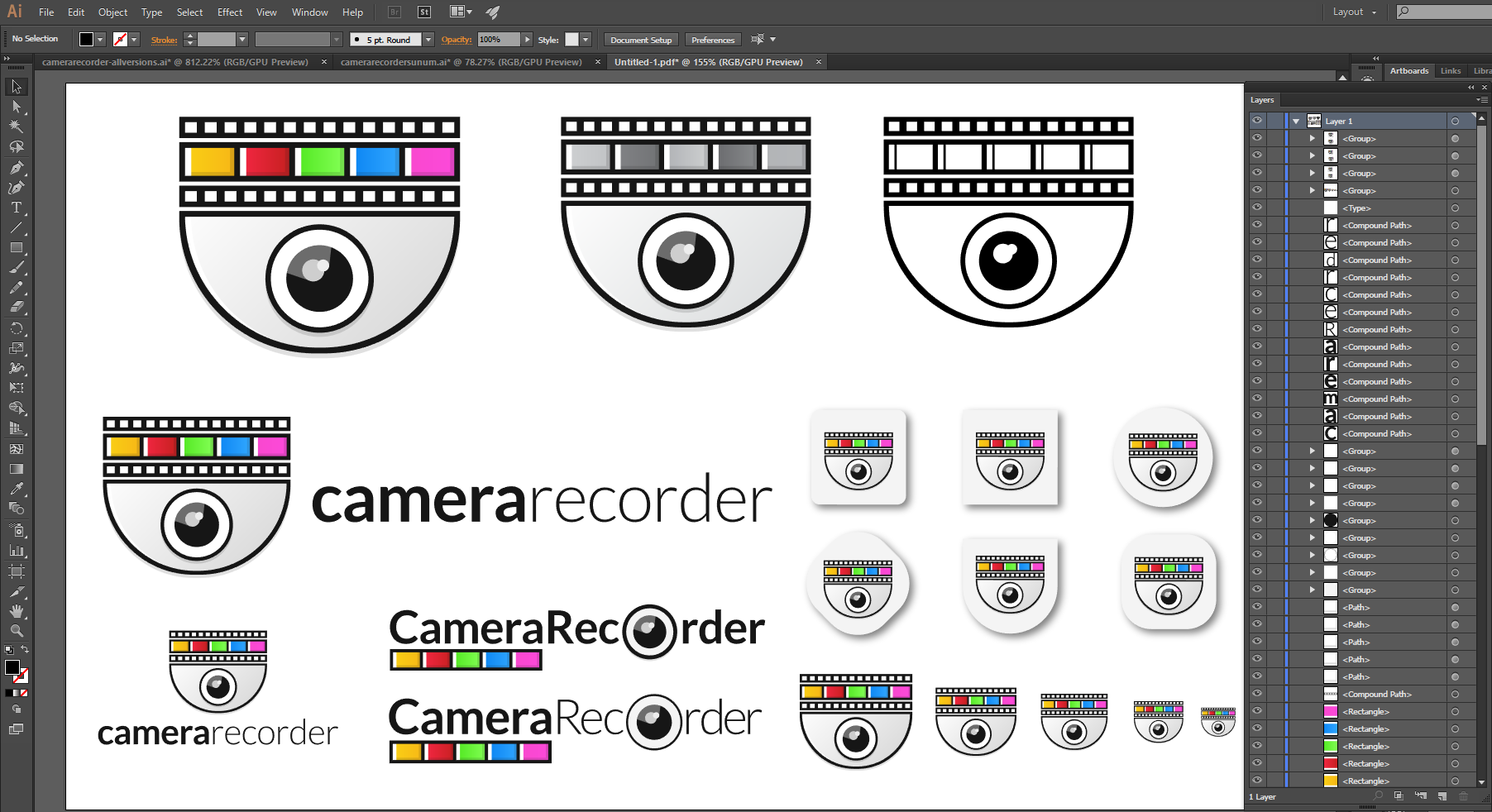Click the target circle of Layer 1
This screenshot has width=1492, height=812.
pos(1455,121)
